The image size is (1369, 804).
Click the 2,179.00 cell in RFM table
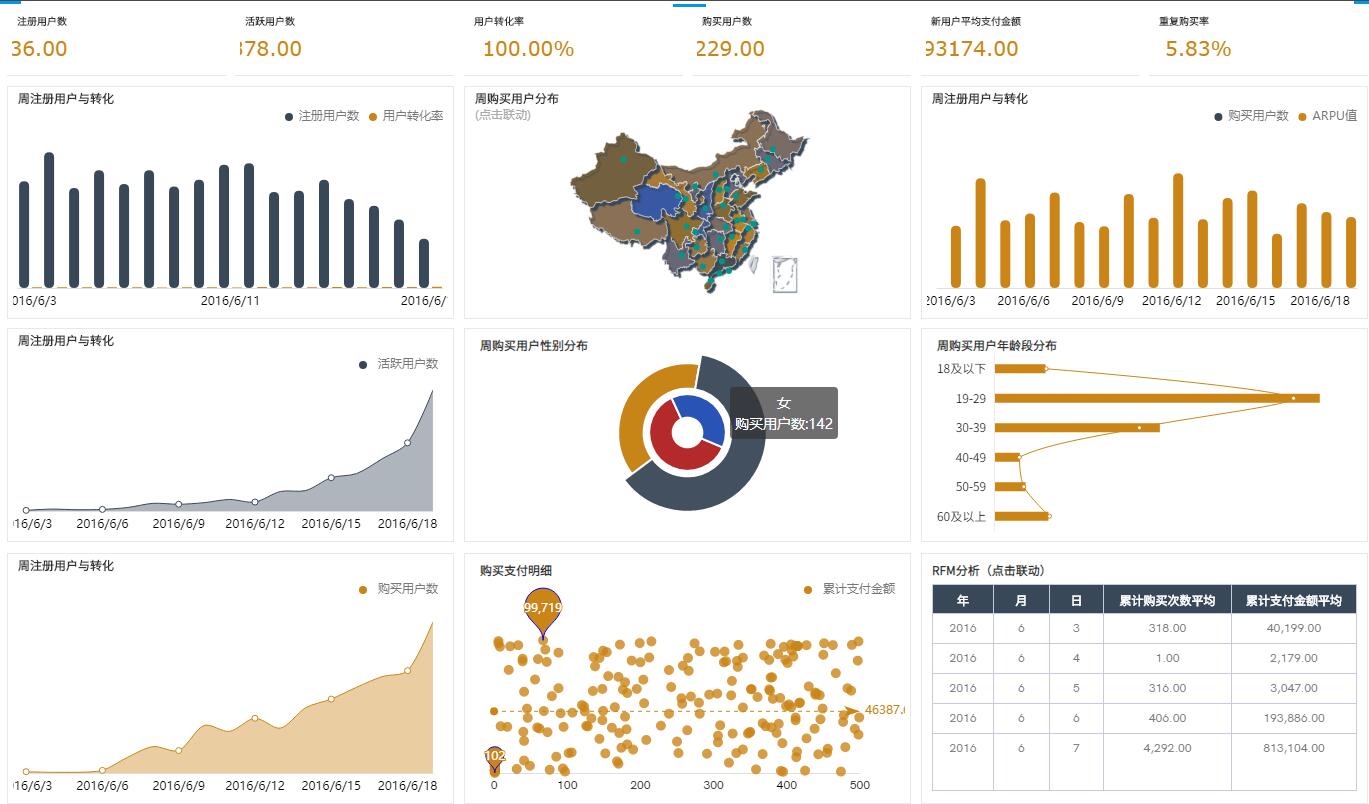[1293, 658]
